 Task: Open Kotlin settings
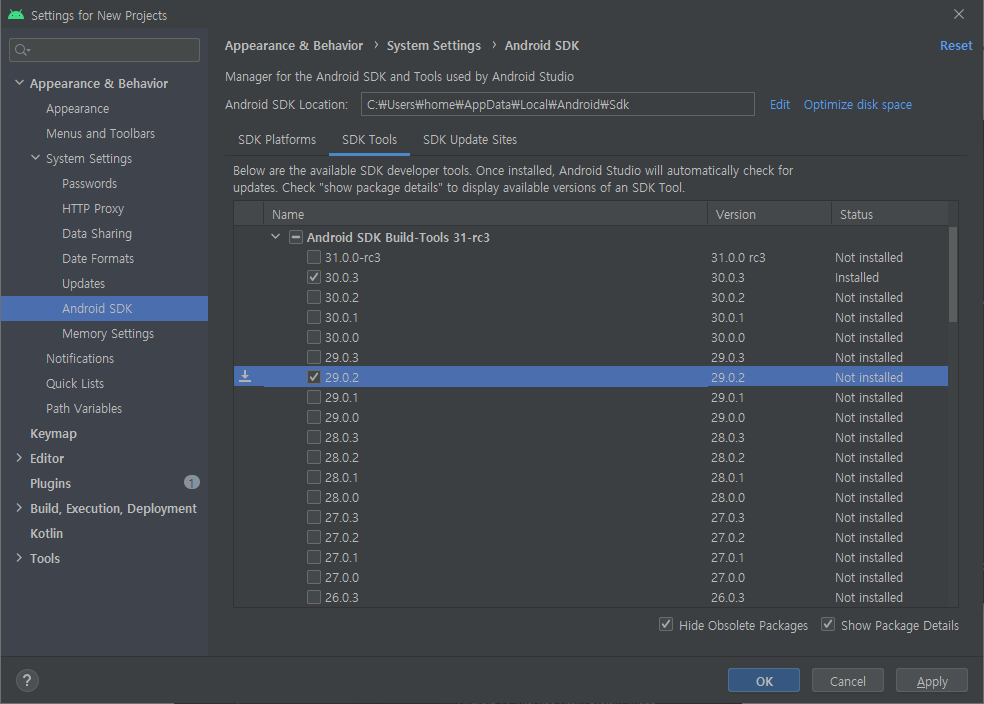(46, 533)
